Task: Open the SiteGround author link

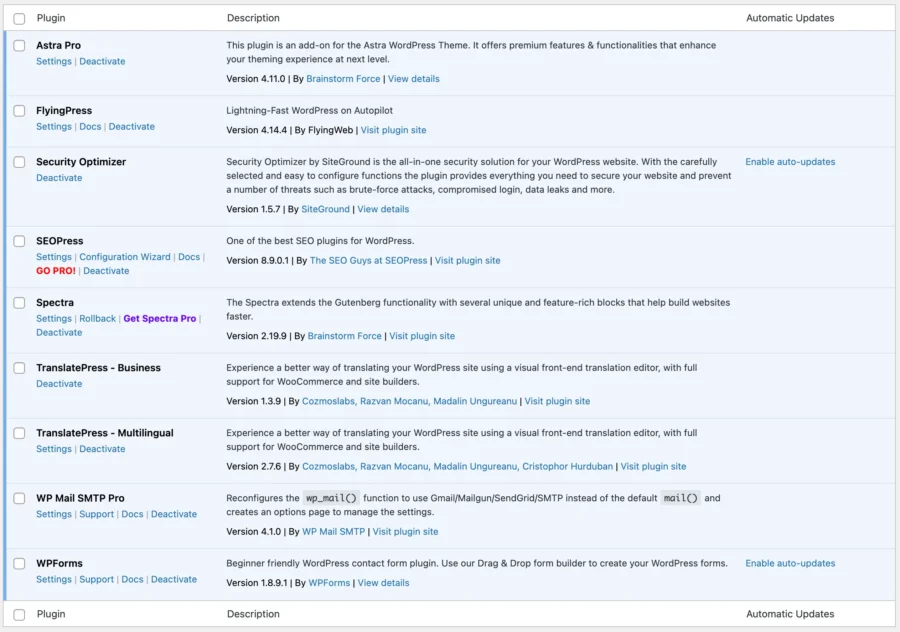Action: 325,209
